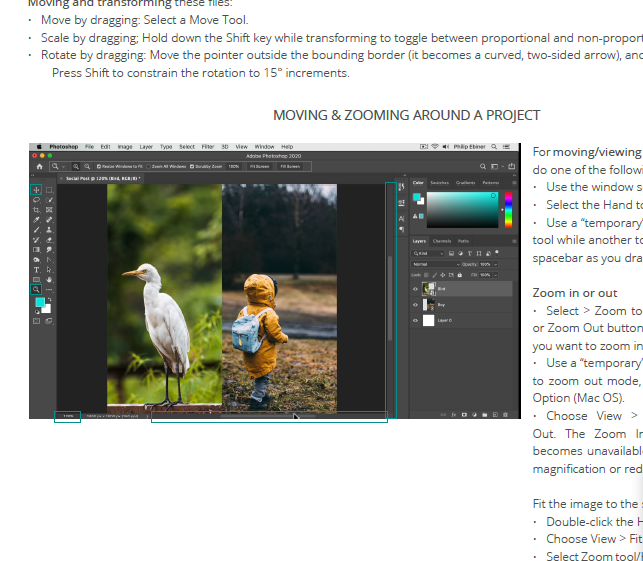Click the layer styles fx icon
The width and height of the screenshot is (643, 561).
(x=454, y=415)
